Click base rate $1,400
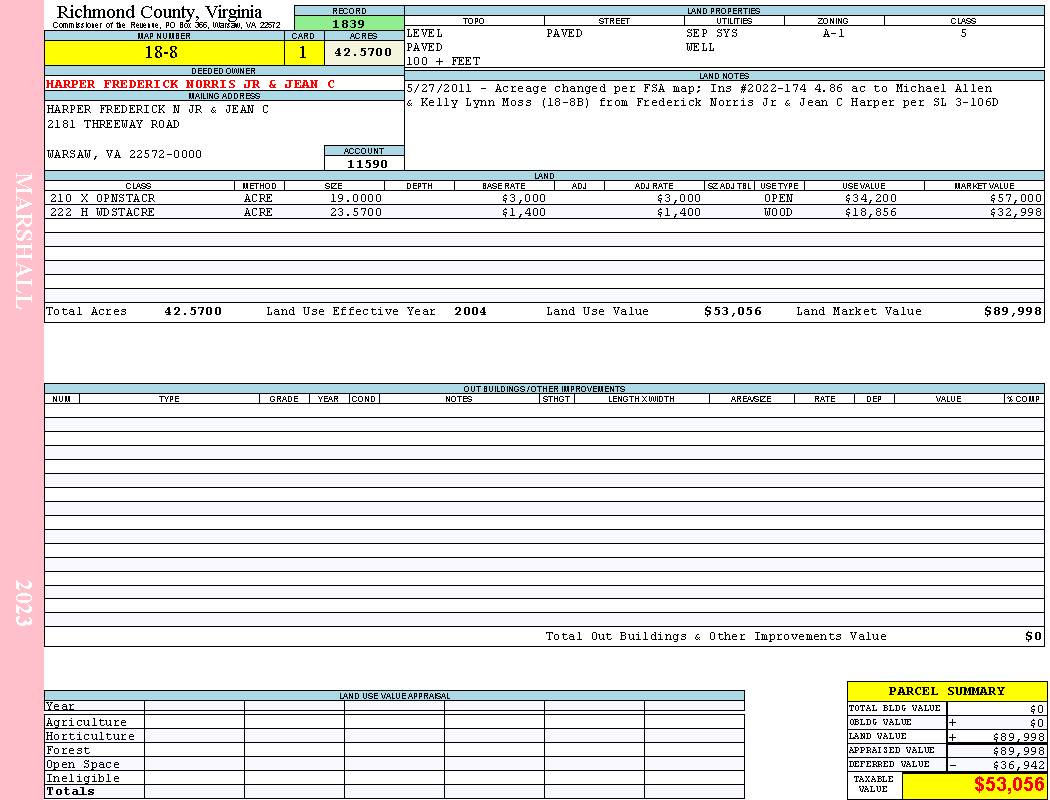This screenshot has height=800, width=1050. (x=524, y=212)
